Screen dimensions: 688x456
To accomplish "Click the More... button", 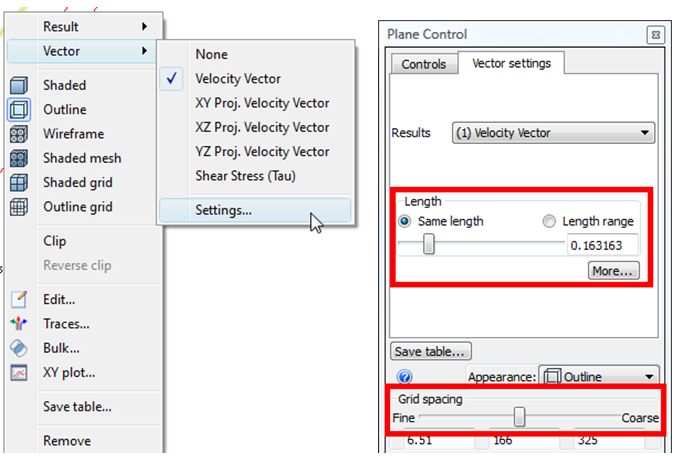I will [612, 270].
